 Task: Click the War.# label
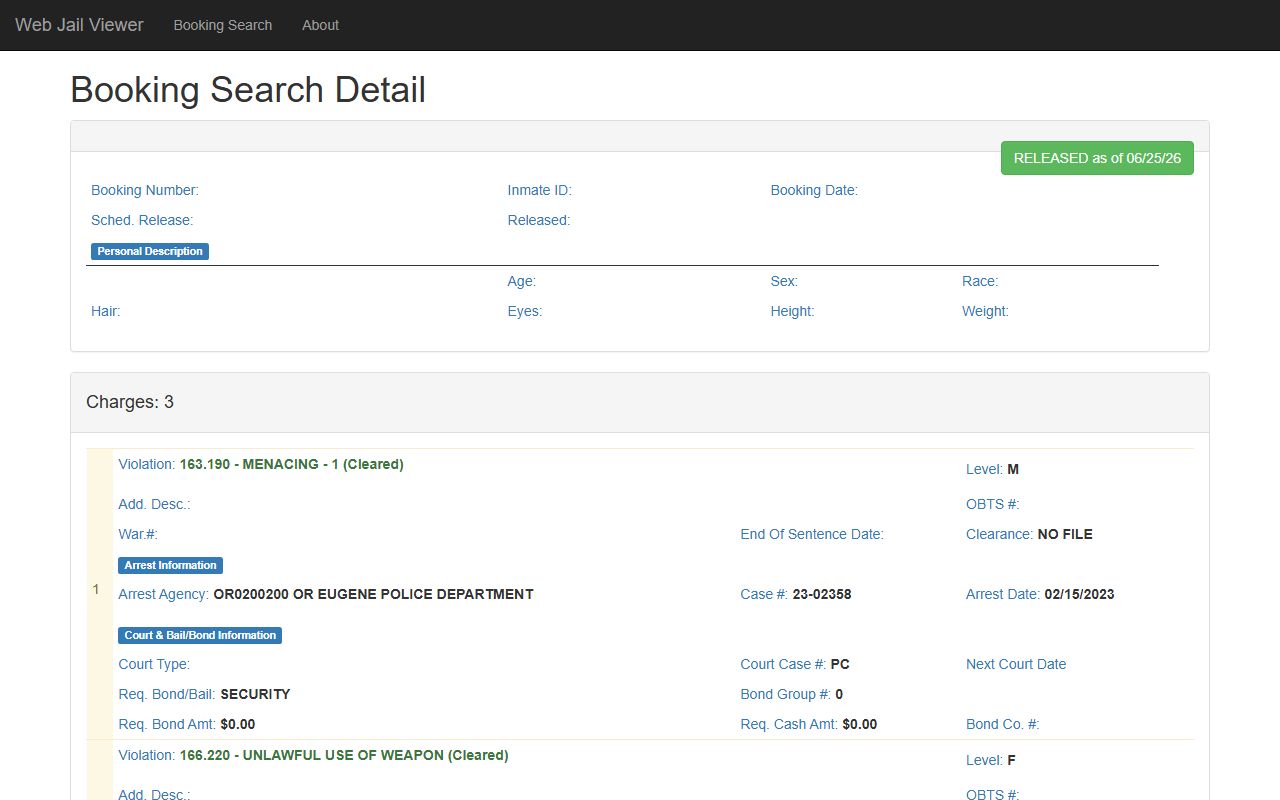pyautogui.click(x=138, y=534)
